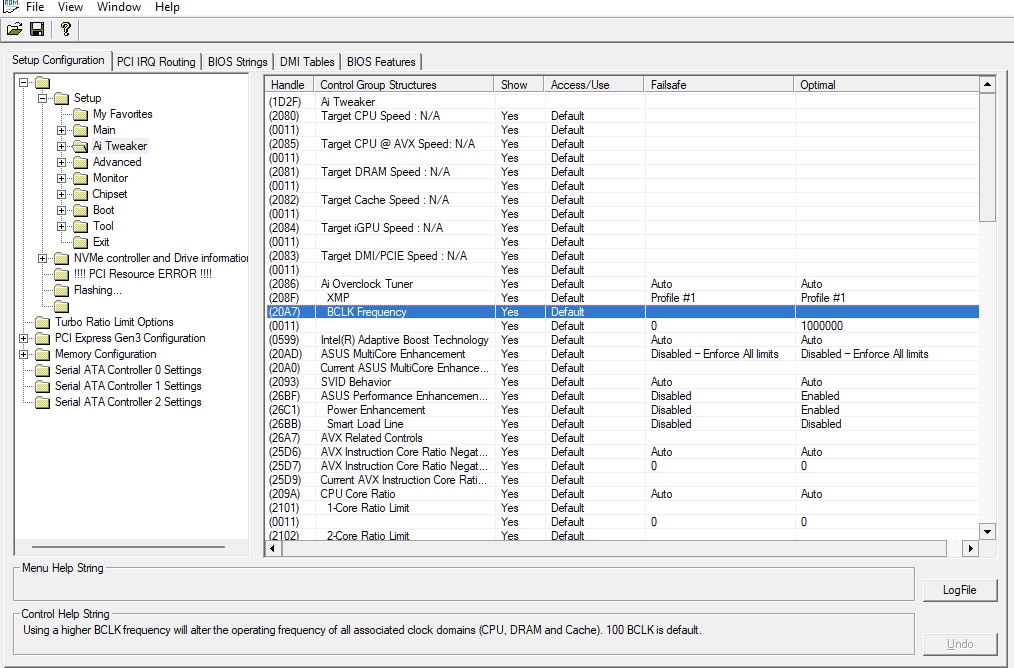Switch to the PCI IRQ Routing tab
1014x668 pixels.
pyautogui.click(x=156, y=62)
